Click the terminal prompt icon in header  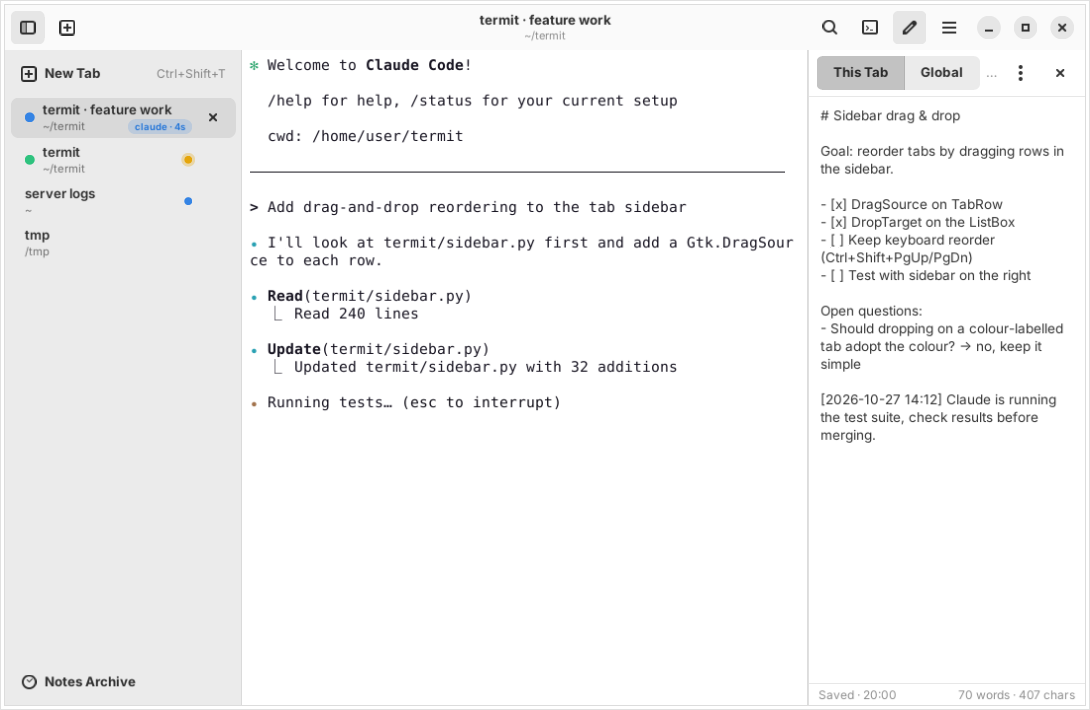[870, 28]
